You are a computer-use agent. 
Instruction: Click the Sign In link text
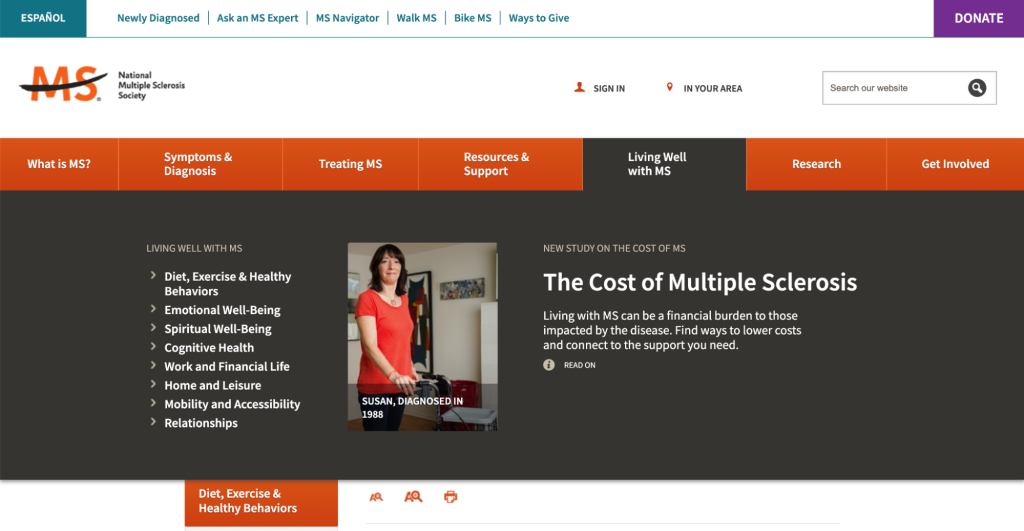pyautogui.click(x=609, y=88)
